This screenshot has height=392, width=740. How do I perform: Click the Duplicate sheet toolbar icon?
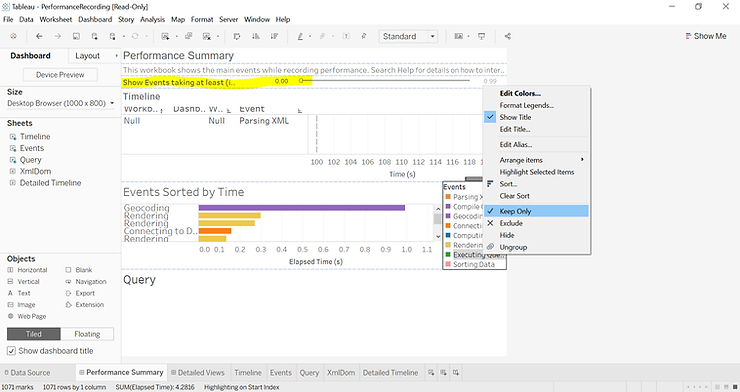coord(189,36)
